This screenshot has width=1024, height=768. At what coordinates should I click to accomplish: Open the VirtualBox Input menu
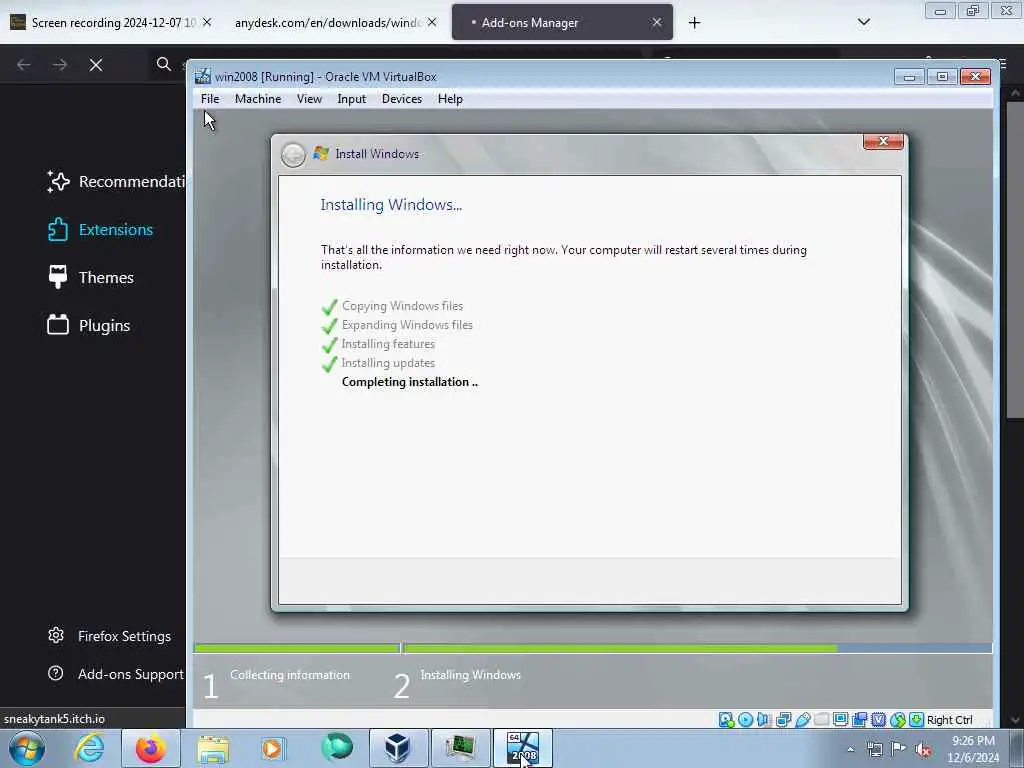[x=351, y=99]
